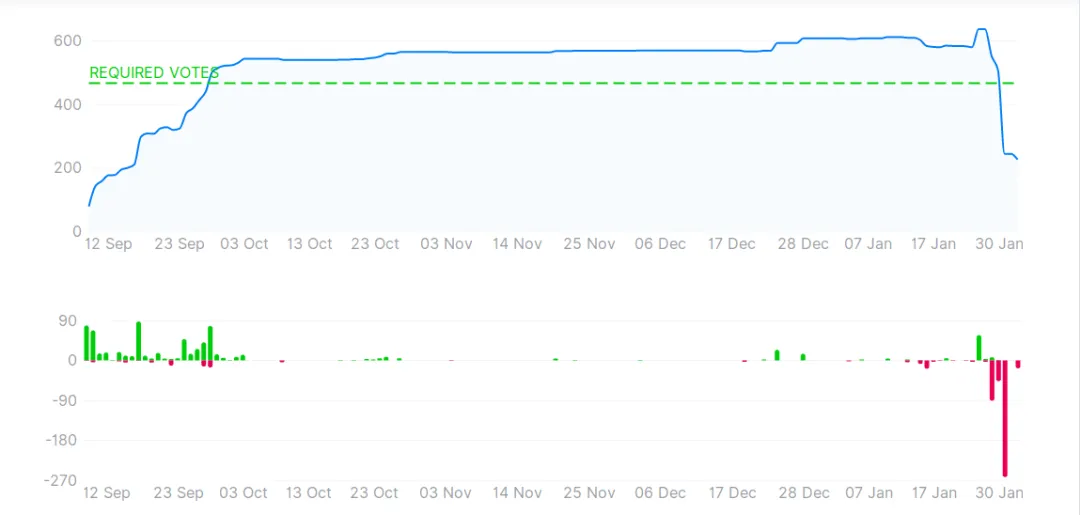Select the 14 Nov label on lower chart
The height and width of the screenshot is (515, 1080).
[517, 493]
